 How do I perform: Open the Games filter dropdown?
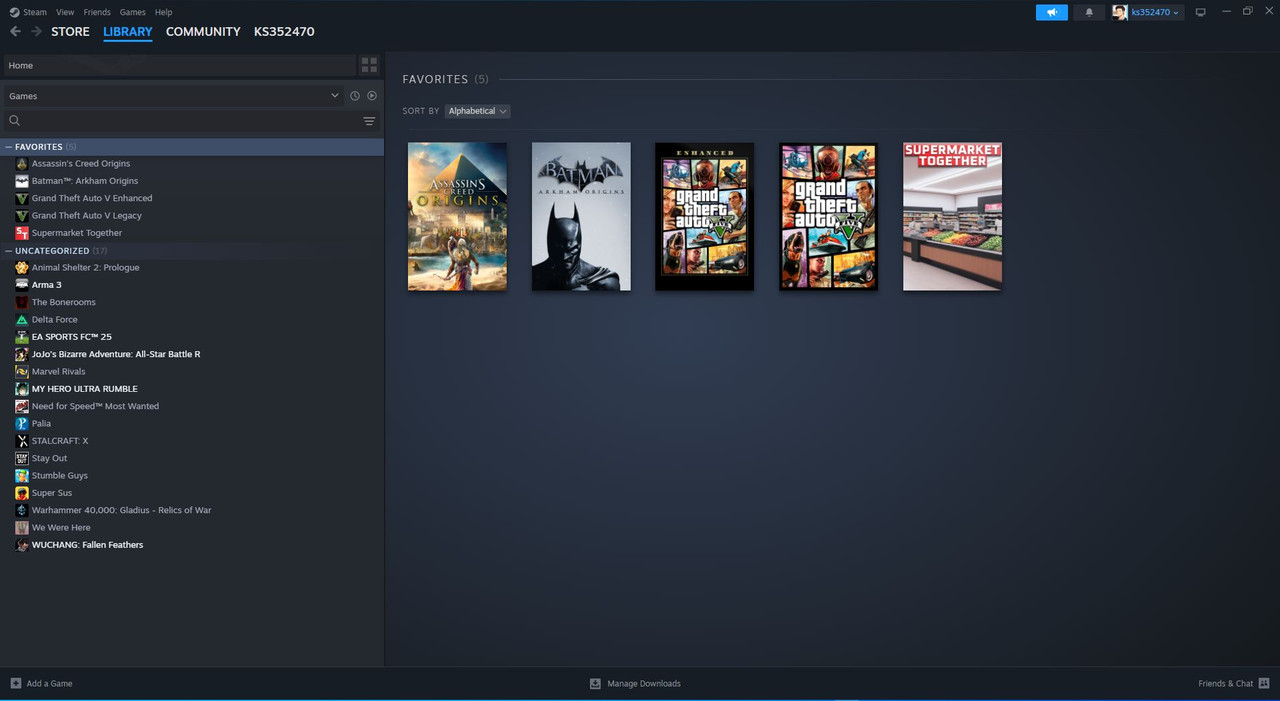tap(173, 96)
